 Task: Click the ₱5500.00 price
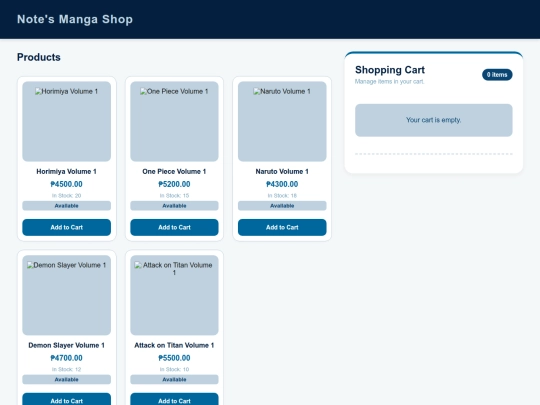pyautogui.click(x=174, y=358)
